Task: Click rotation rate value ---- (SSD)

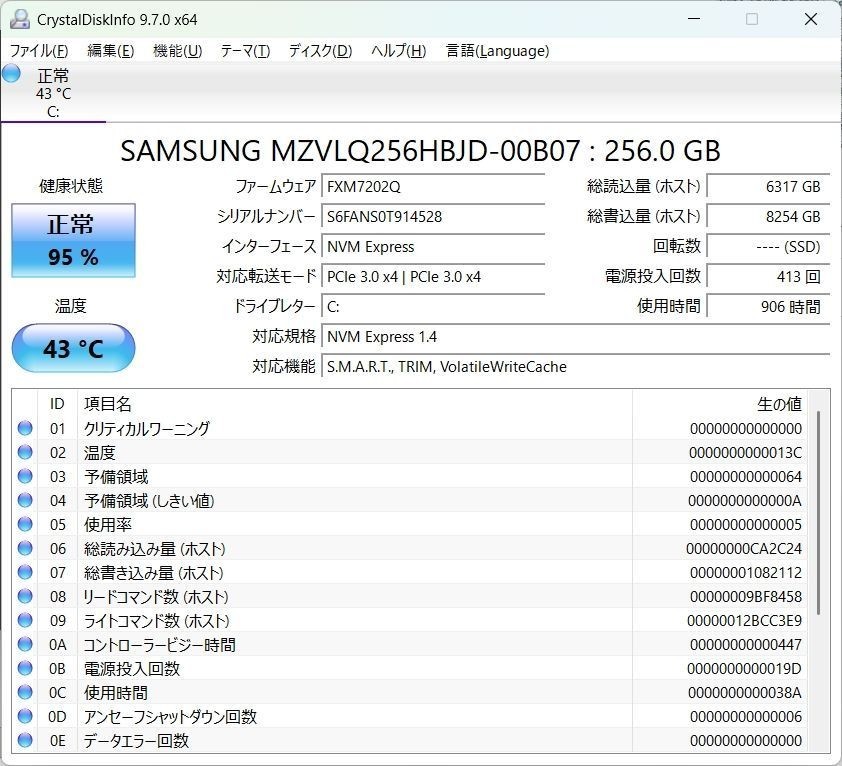Action: [x=768, y=247]
